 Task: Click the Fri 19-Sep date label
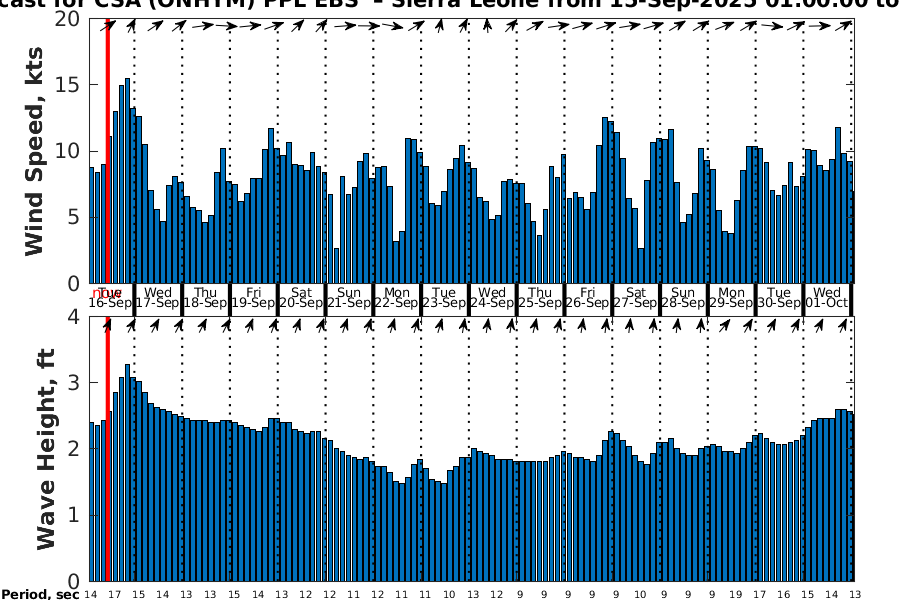(x=254, y=298)
